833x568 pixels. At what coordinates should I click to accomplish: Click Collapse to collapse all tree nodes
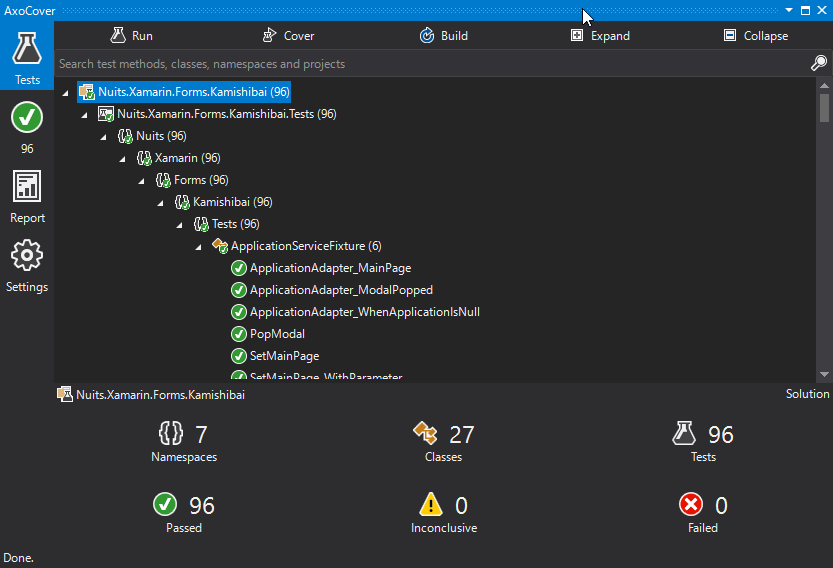(x=756, y=36)
